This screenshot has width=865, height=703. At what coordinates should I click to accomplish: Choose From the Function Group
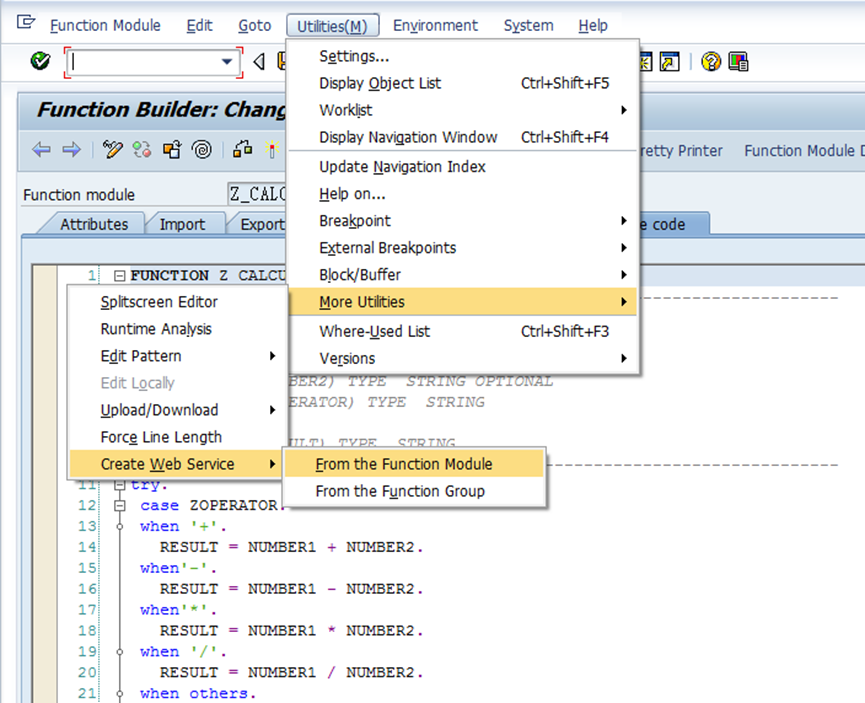pyautogui.click(x=414, y=491)
